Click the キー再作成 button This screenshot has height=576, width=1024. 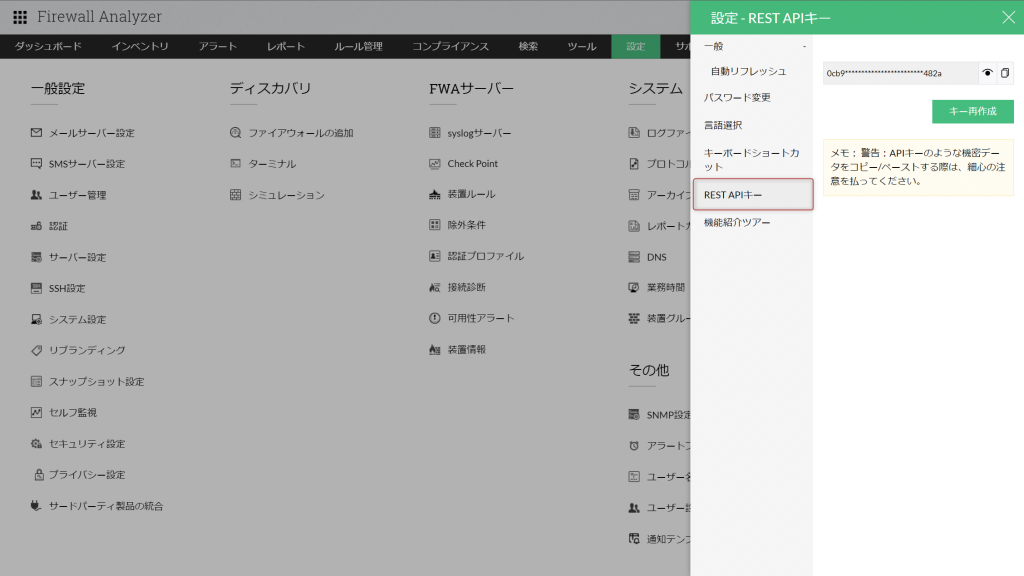[x=972, y=111]
